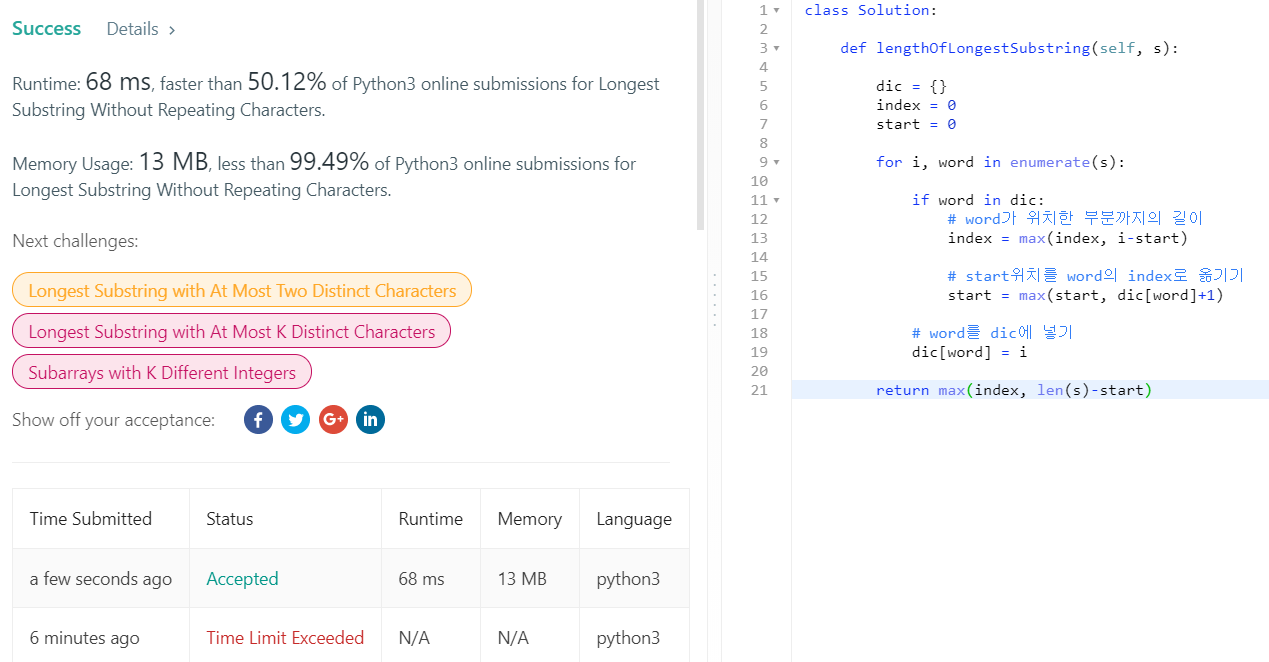Click 'Show off your acceptance:' label
Image resolution: width=1269 pixels, height=662 pixels.
pyautogui.click(x=113, y=420)
